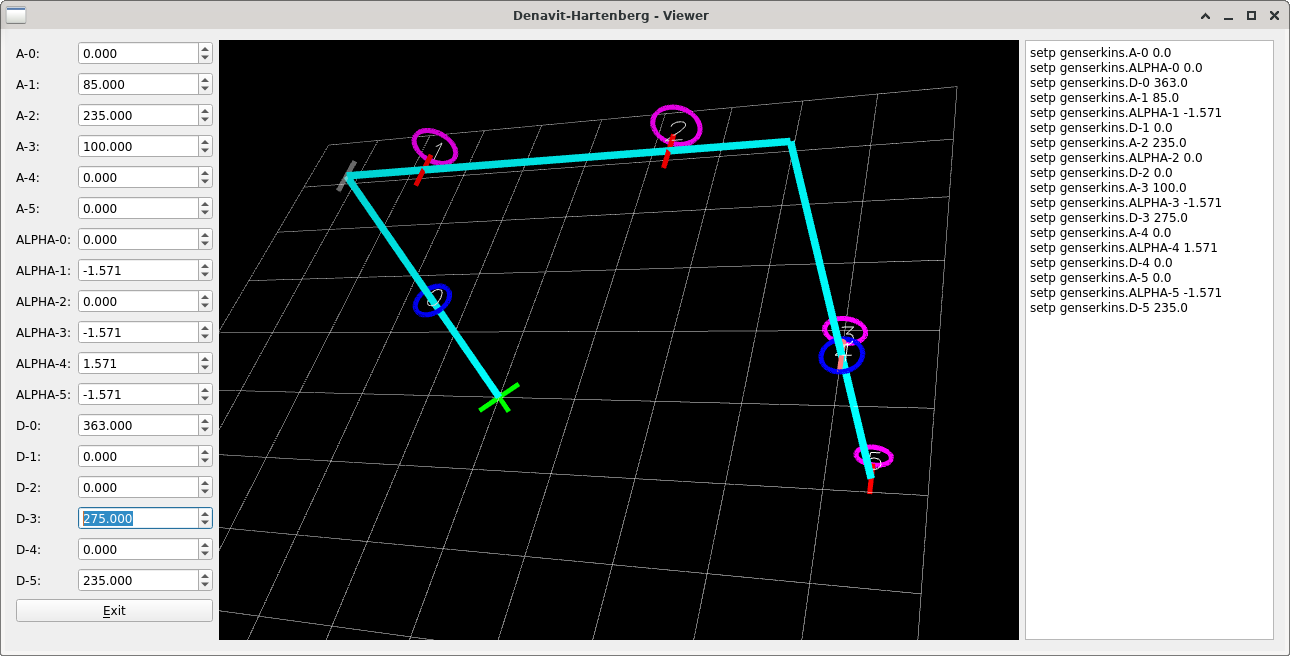Click the line 'setp genserkins.A-3 100.0'
The image size is (1290, 656).
[1108, 188]
